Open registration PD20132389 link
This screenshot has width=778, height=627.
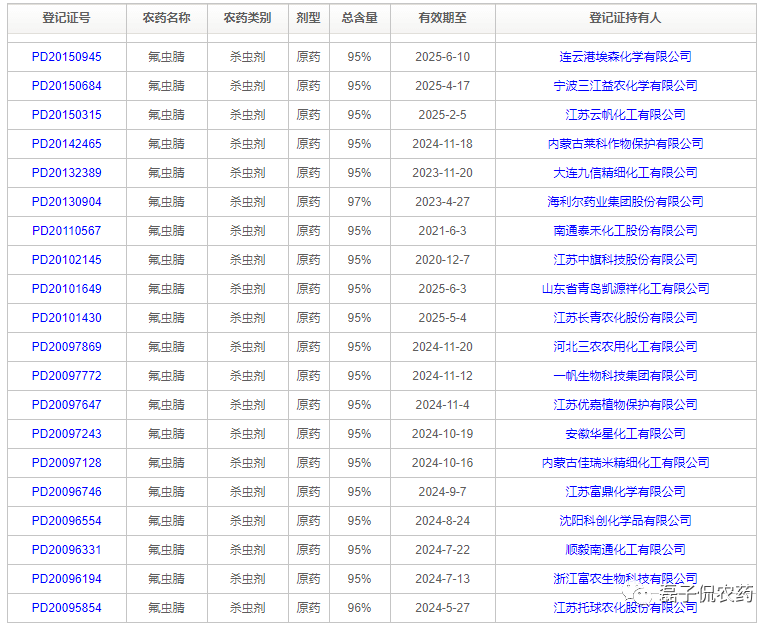pyautogui.click(x=66, y=173)
